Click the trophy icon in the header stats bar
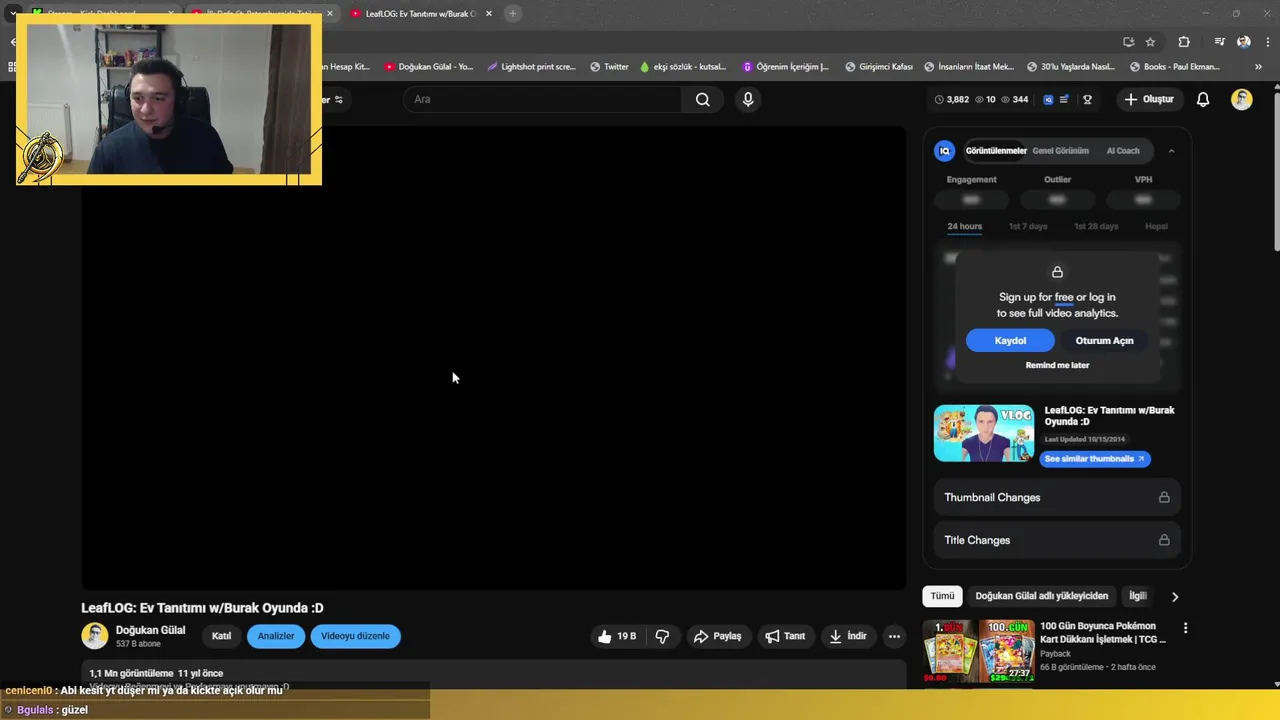 pos(1087,99)
